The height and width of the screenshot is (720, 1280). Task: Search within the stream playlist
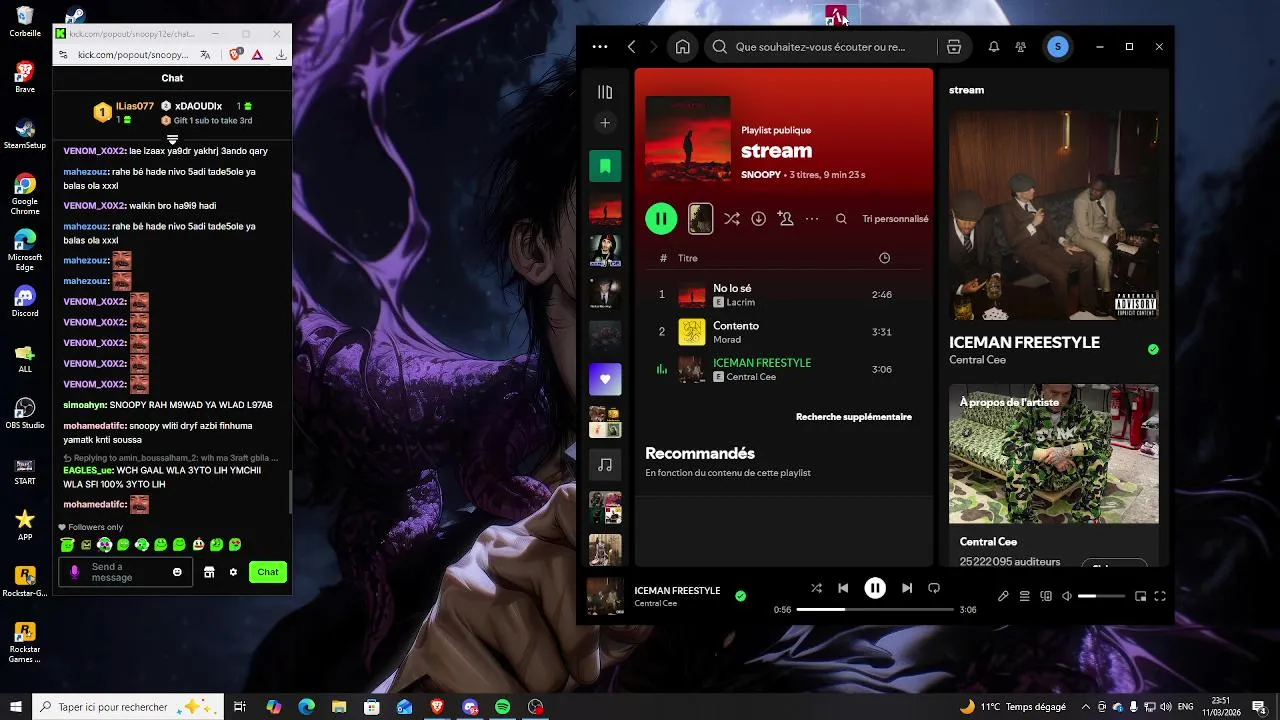point(841,219)
